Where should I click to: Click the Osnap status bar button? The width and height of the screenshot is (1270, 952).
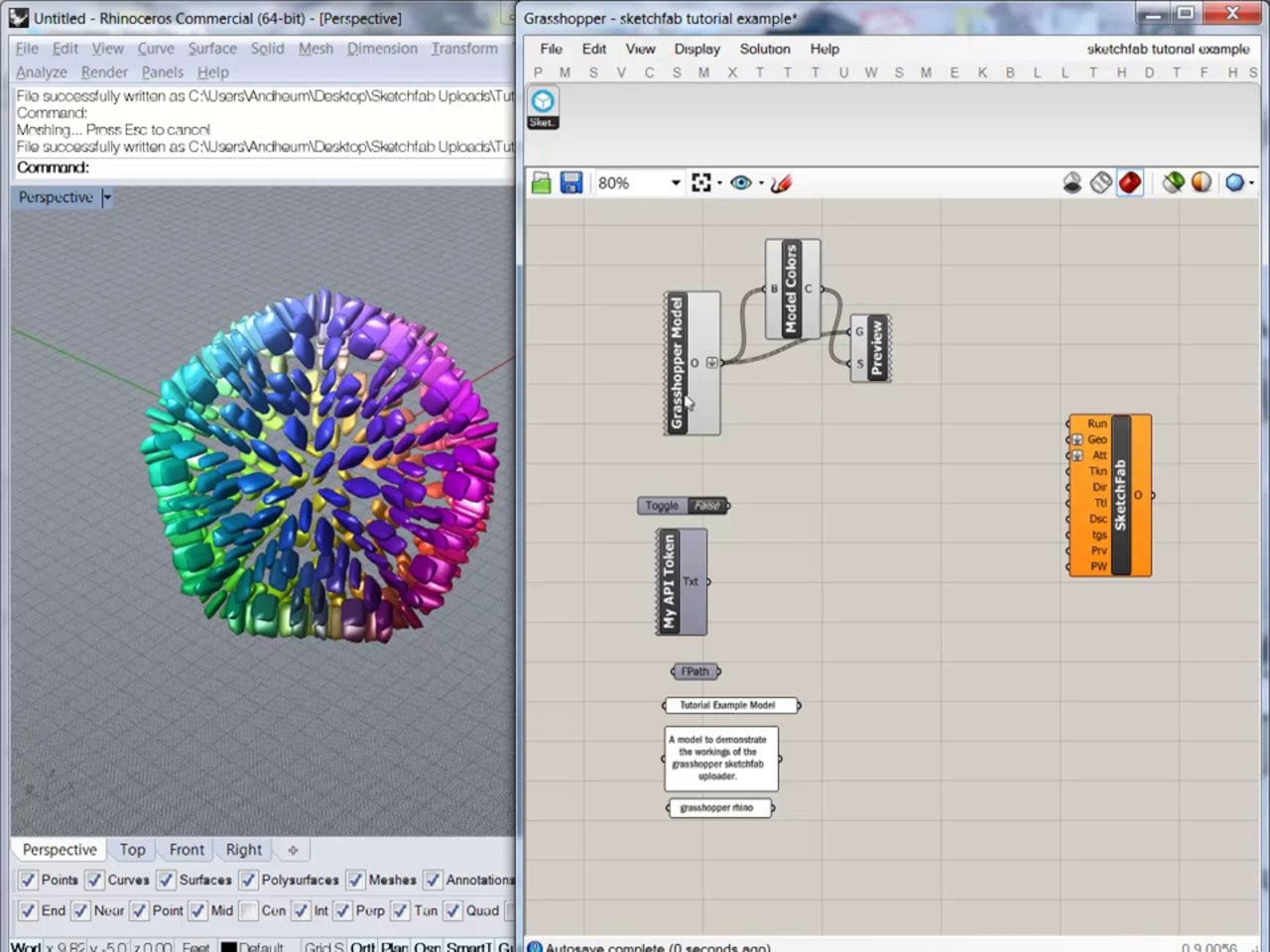425,946
